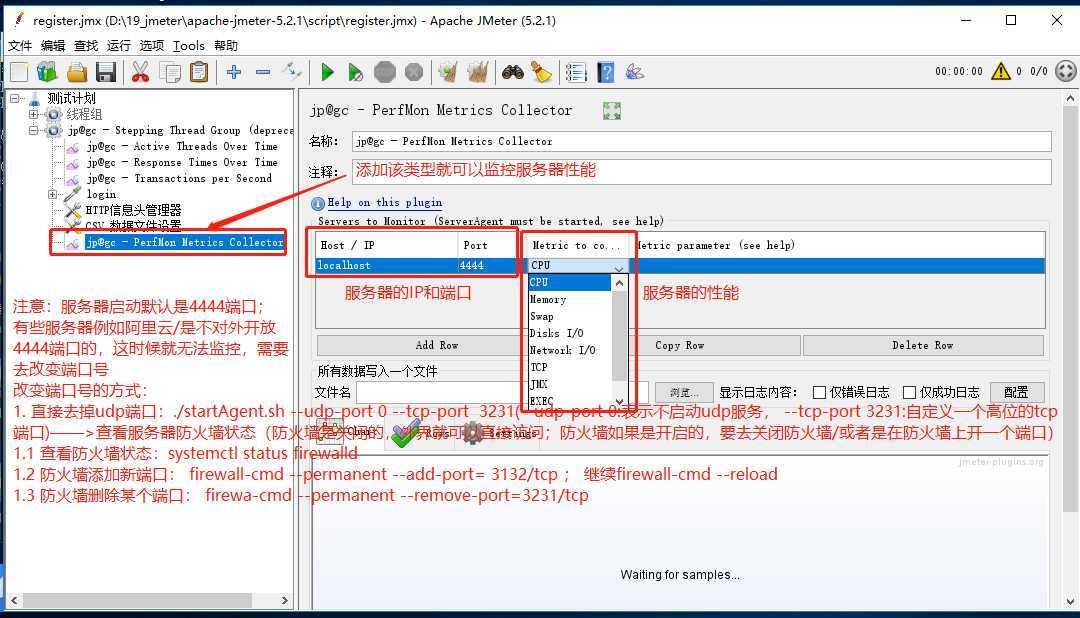Image resolution: width=1080 pixels, height=618 pixels.
Task: Open the Function Helper list icon
Action: (576, 72)
